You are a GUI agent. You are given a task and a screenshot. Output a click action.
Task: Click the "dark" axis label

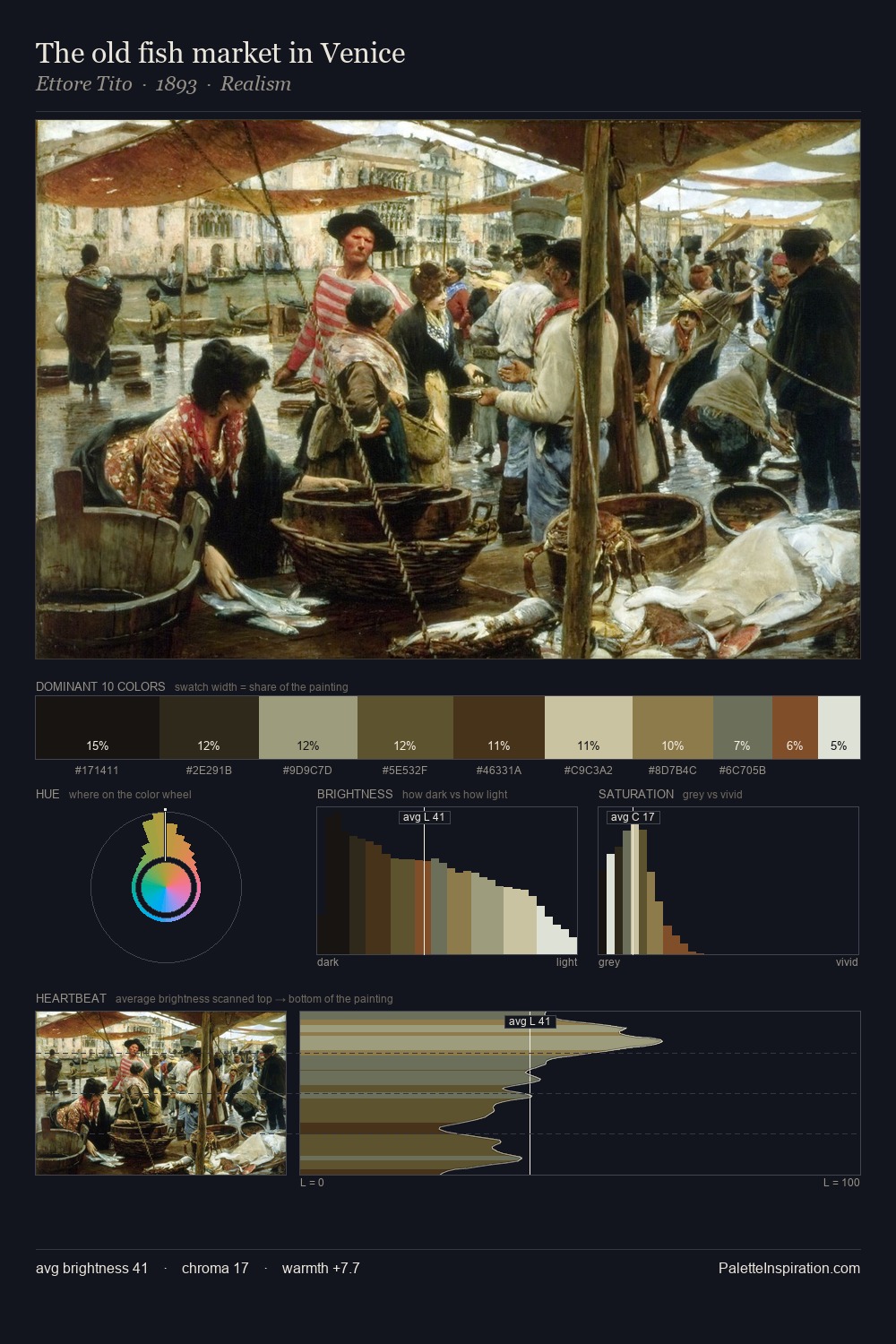[328, 962]
